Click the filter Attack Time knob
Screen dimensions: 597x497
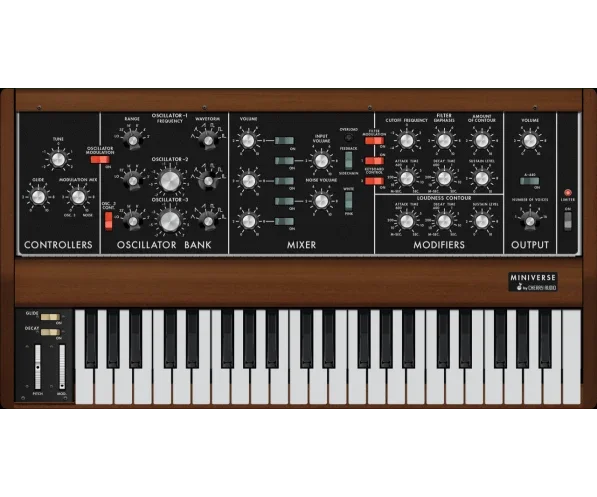406,178
